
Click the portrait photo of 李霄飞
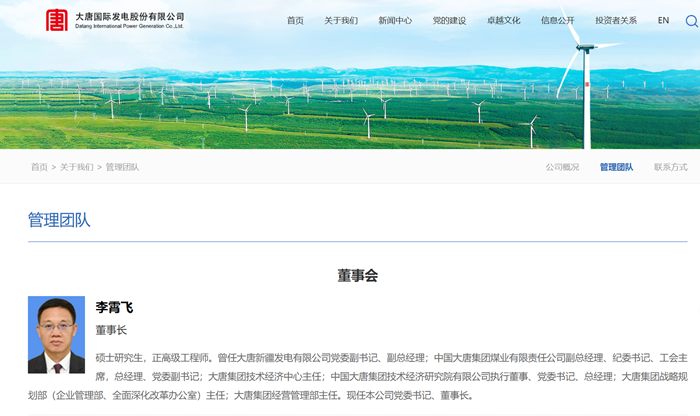click(56, 335)
